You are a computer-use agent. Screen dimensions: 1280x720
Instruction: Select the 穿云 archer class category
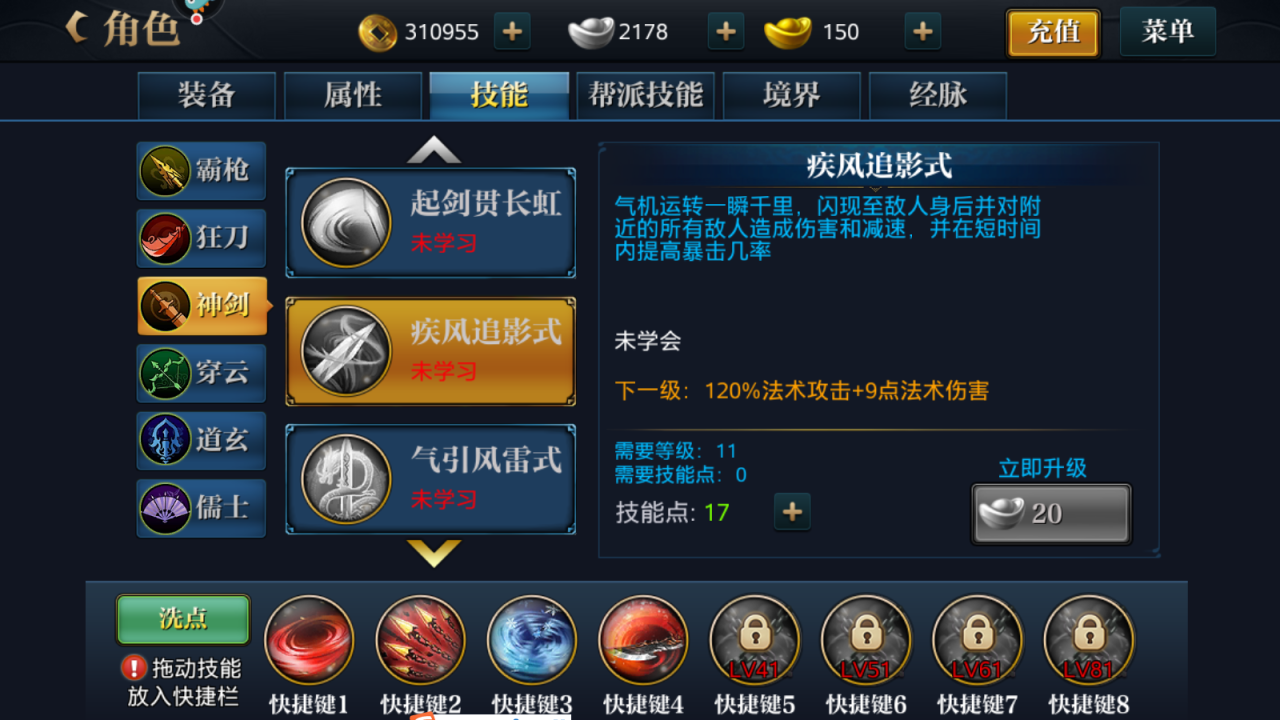201,373
